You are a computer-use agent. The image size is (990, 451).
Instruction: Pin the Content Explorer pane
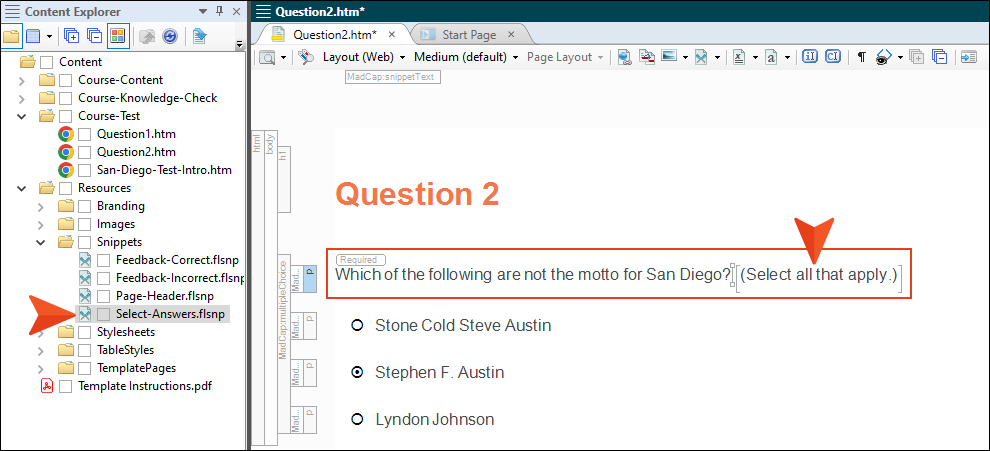click(220, 11)
